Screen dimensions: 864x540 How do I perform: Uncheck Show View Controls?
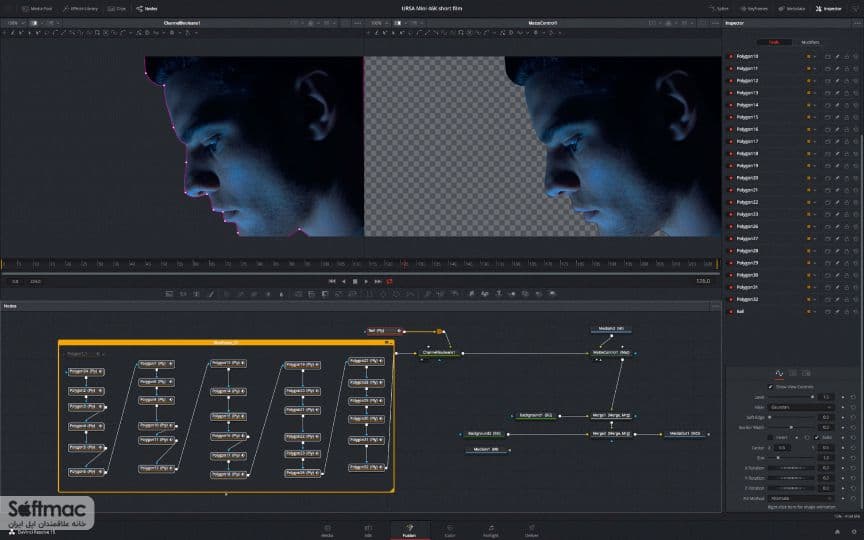click(770, 387)
